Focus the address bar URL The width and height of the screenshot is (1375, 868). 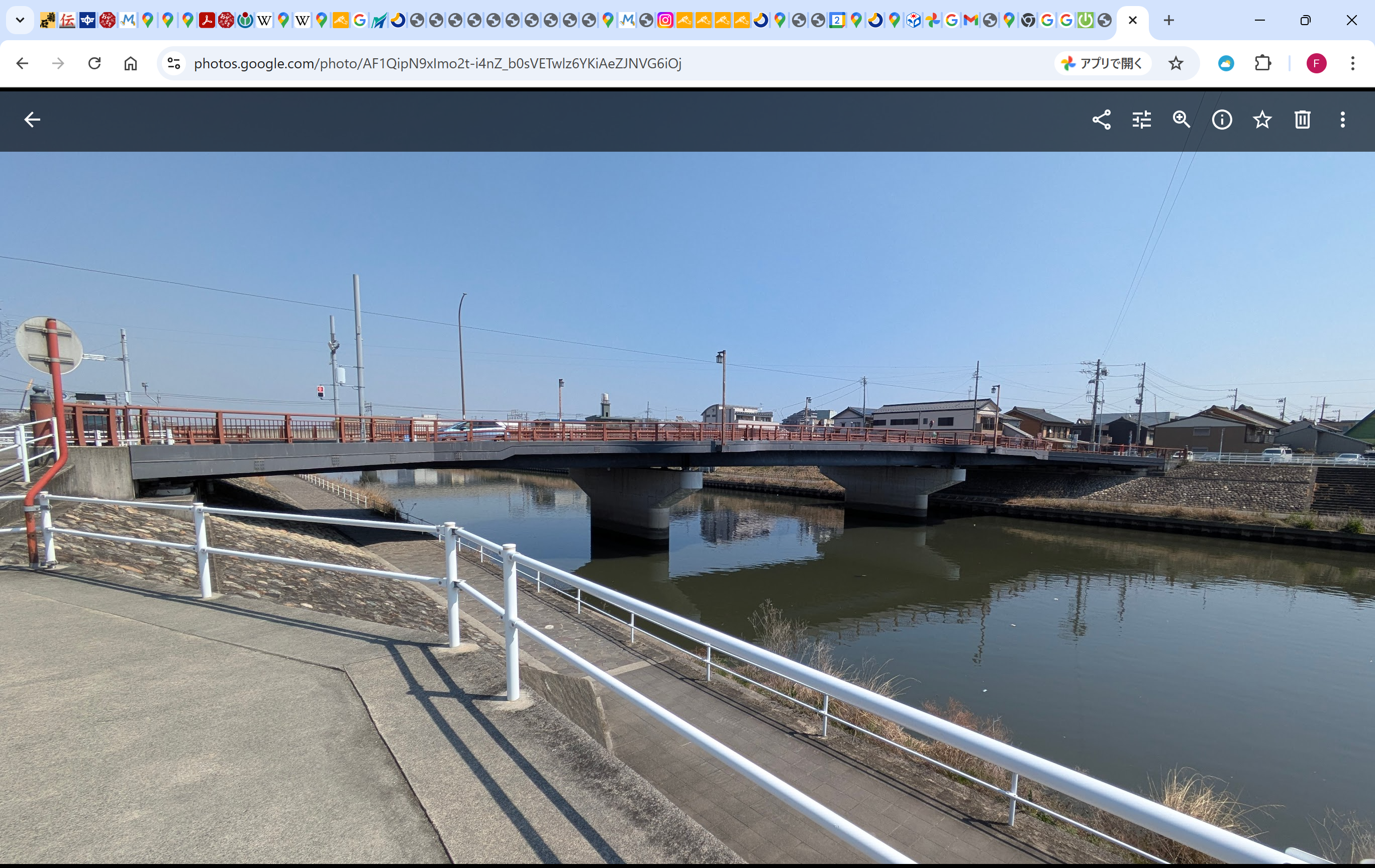[x=437, y=63]
